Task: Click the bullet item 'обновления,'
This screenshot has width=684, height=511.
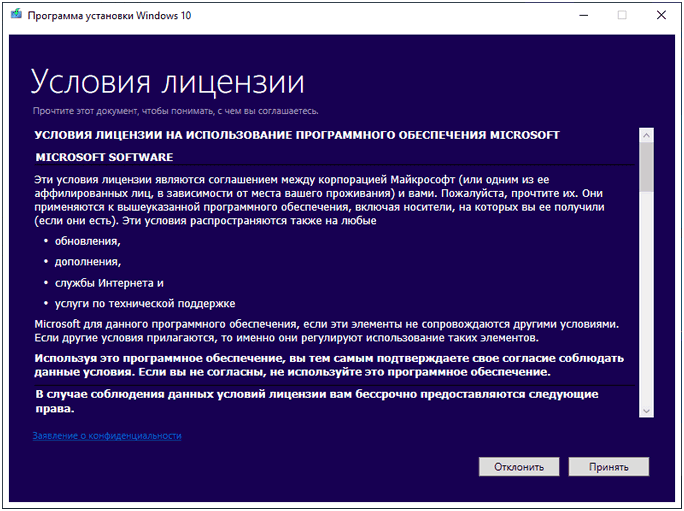Action: pos(88,241)
